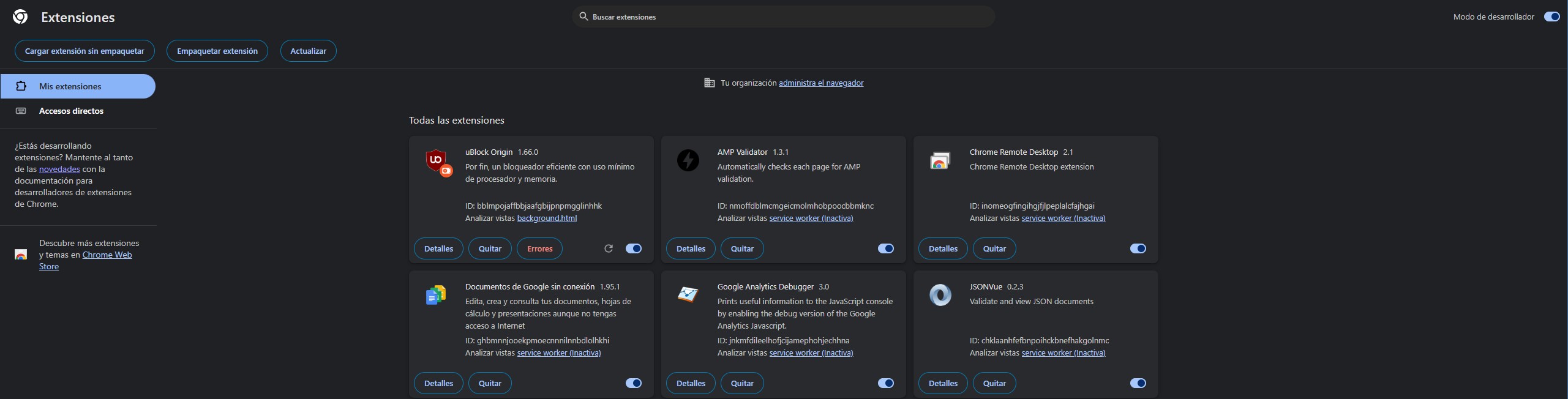Image resolution: width=1568 pixels, height=399 pixels.
Task: Click Cargar extensión sin empaquetar button
Action: click(x=84, y=51)
